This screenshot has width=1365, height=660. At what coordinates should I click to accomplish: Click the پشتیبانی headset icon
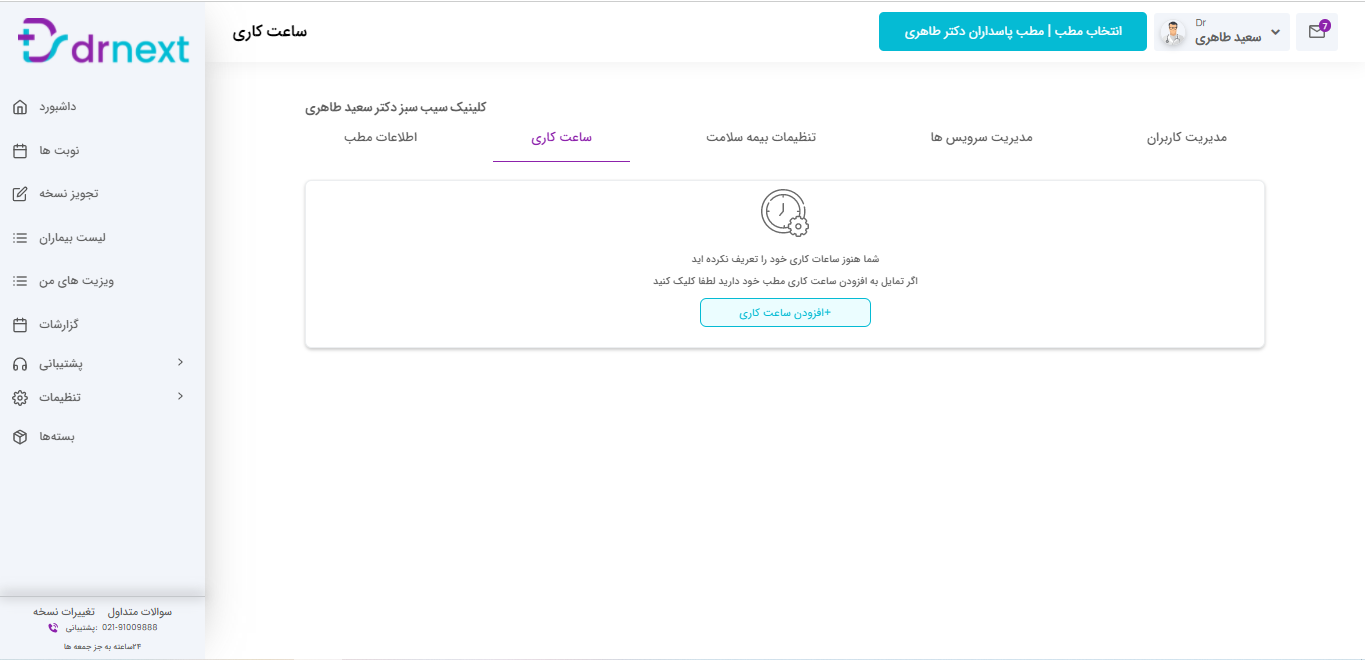(x=20, y=365)
